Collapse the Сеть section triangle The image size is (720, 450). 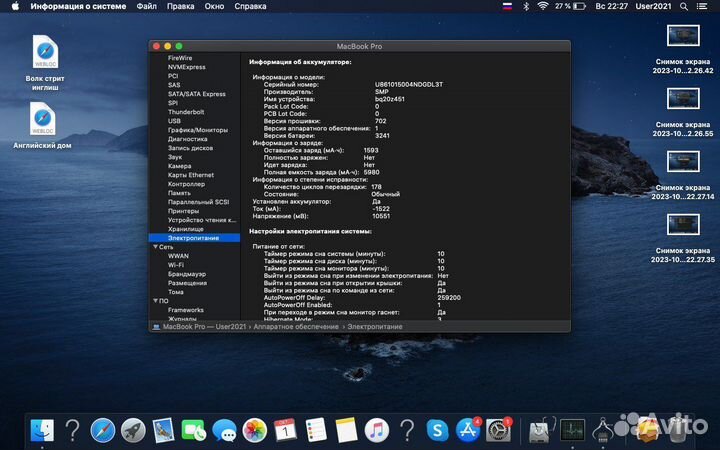click(x=155, y=247)
